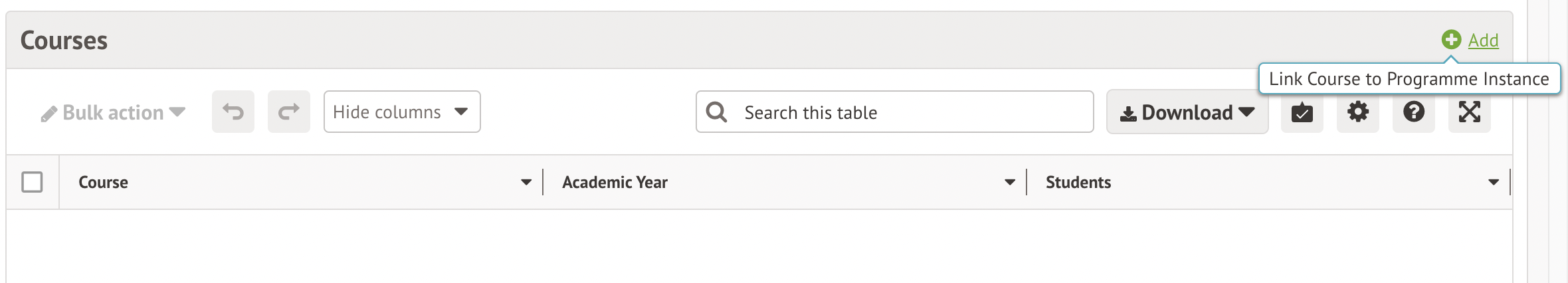Open the Download dropdown menu
This screenshot has height=283, width=1568.
(1187, 112)
